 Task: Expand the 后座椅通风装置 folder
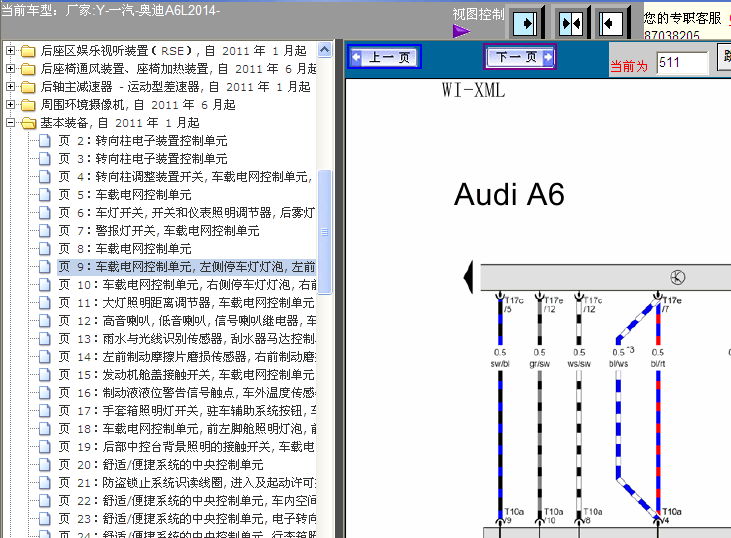[10, 69]
